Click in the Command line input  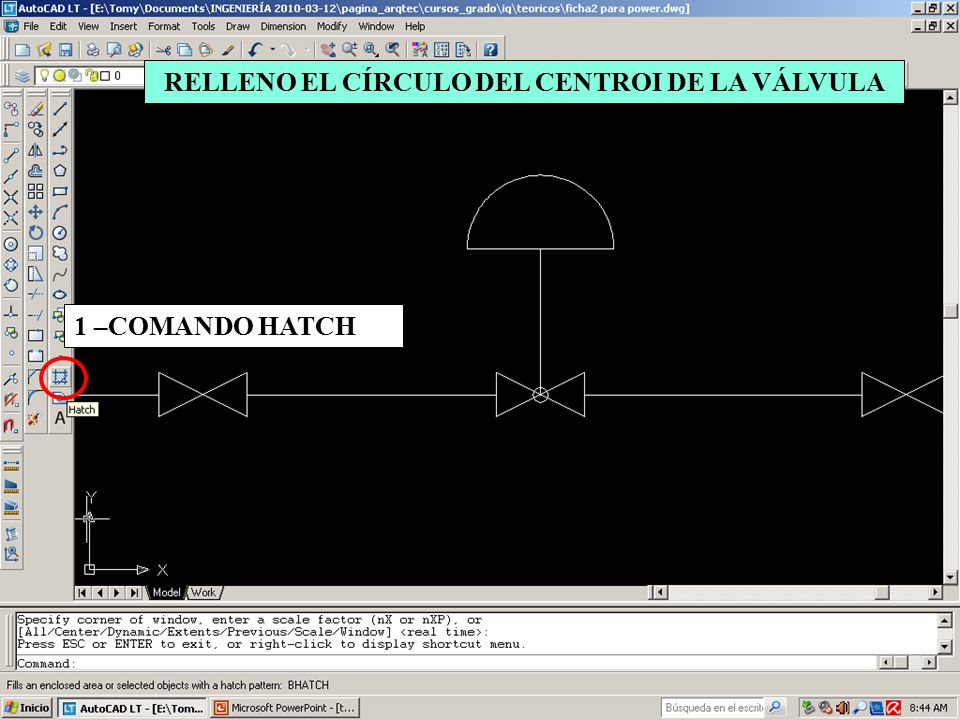(447, 664)
